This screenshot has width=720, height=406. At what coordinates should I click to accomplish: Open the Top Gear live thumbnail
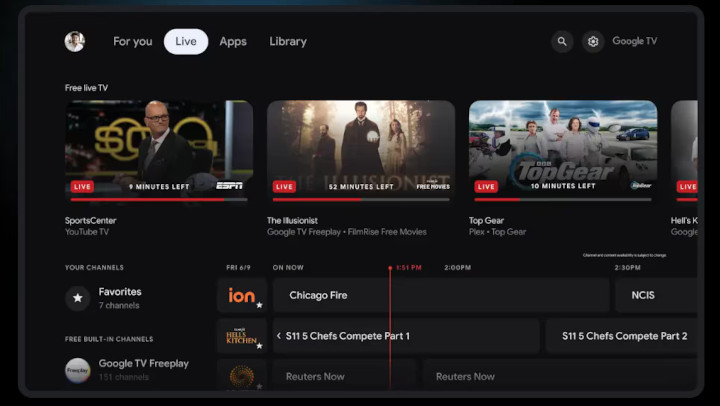[563, 151]
